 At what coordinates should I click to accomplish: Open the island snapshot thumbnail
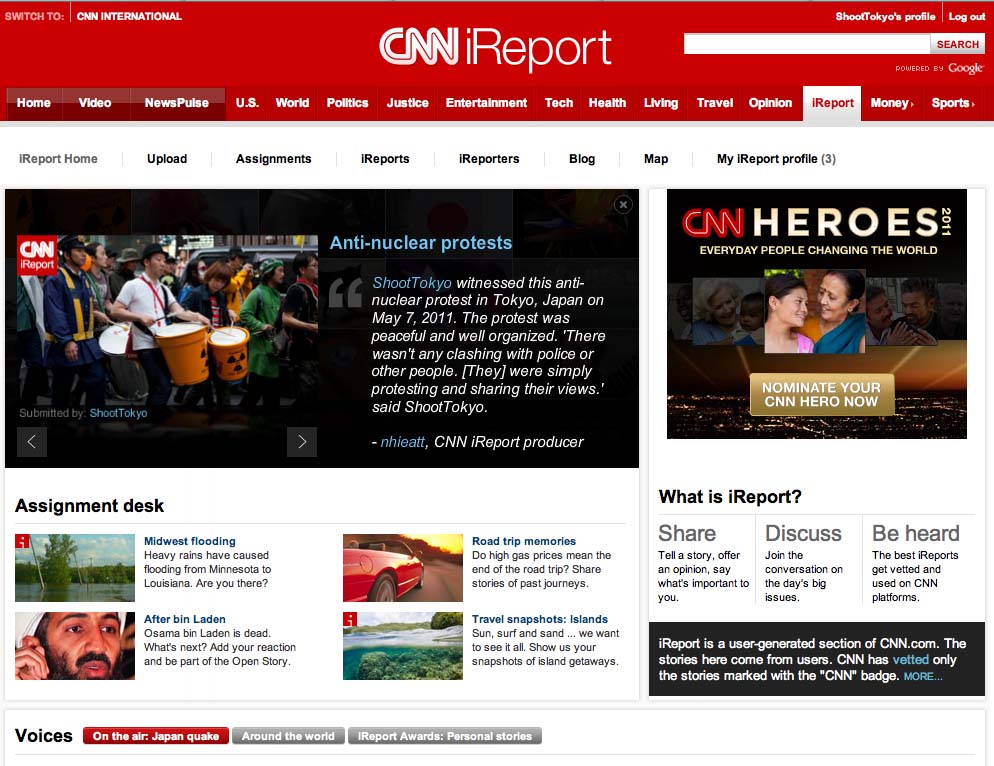click(x=403, y=646)
